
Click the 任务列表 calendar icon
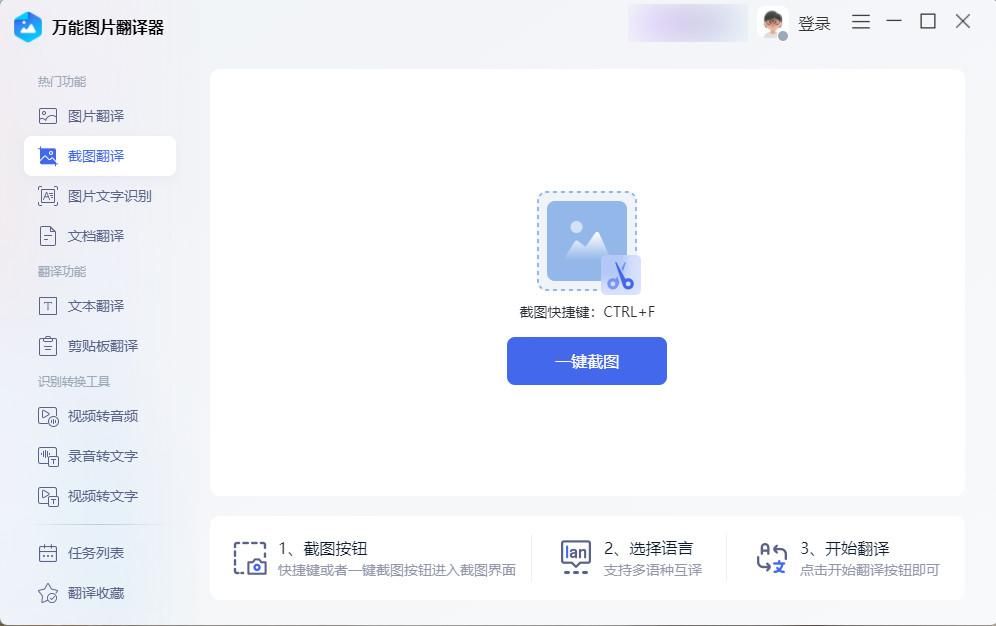pos(48,554)
